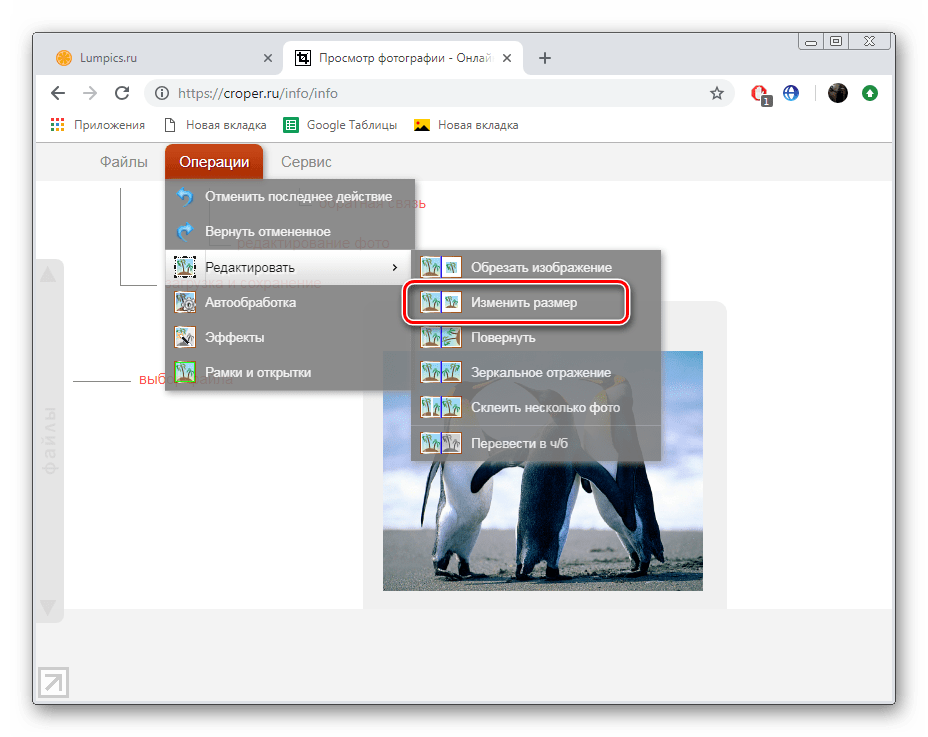Viewport: 928px width, 737px height.
Task: Expand the Редактировать submenu arrow
Action: click(x=395, y=268)
